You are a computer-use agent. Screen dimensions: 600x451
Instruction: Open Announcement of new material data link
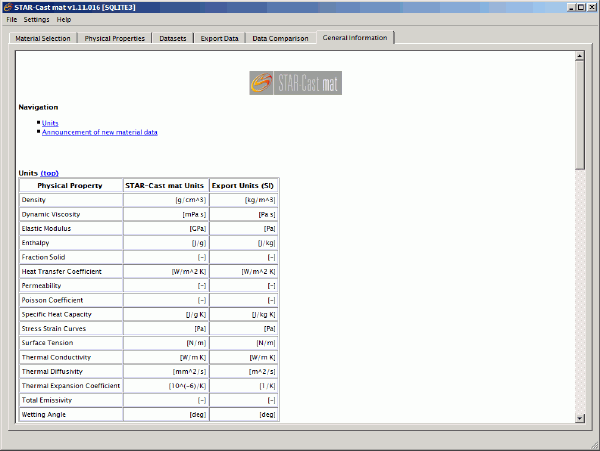99,132
